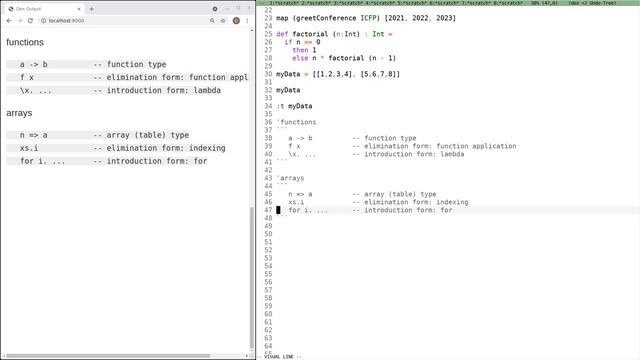This screenshot has width=640, height=360.
Task: Reload the localhost page
Action: (x=30, y=20)
